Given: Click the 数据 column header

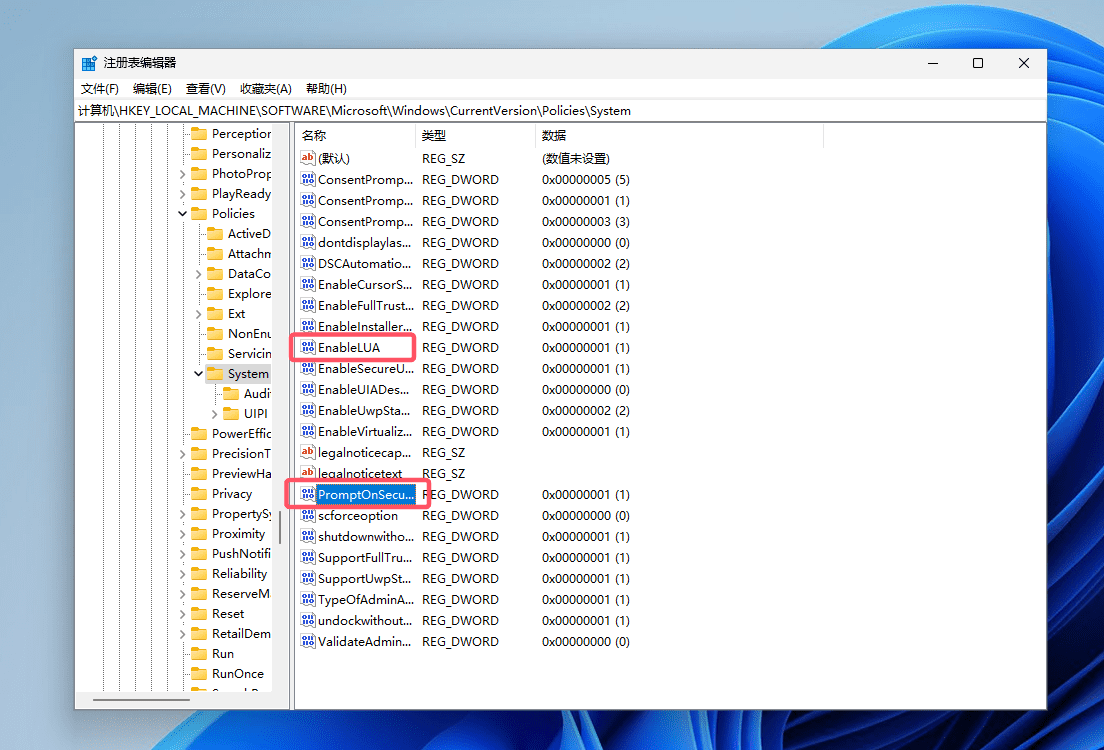Looking at the screenshot, I should (679, 135).
